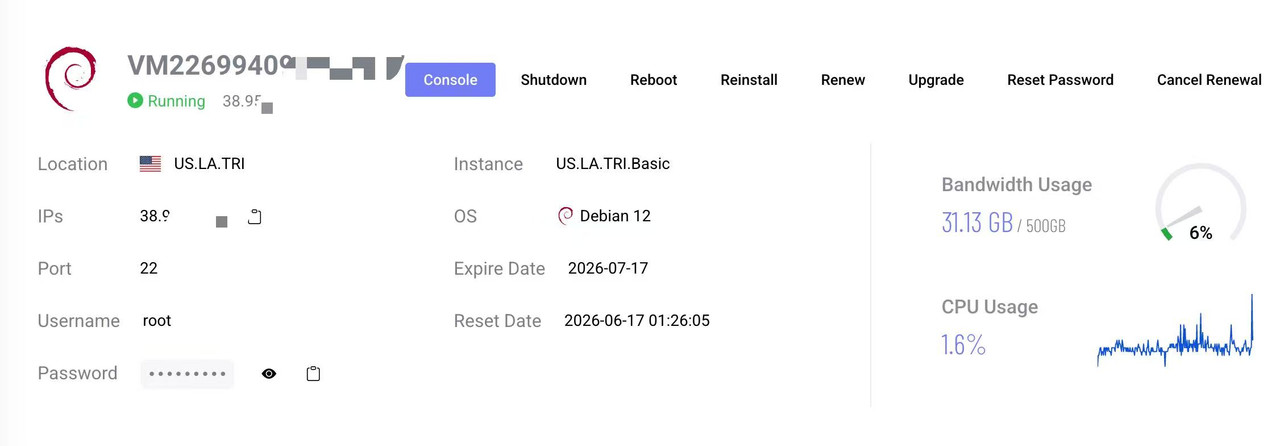The height and width of the screenshot is (446, 1280).
Task: Click the US flag location icon
Action: click(x=150, y=164)
